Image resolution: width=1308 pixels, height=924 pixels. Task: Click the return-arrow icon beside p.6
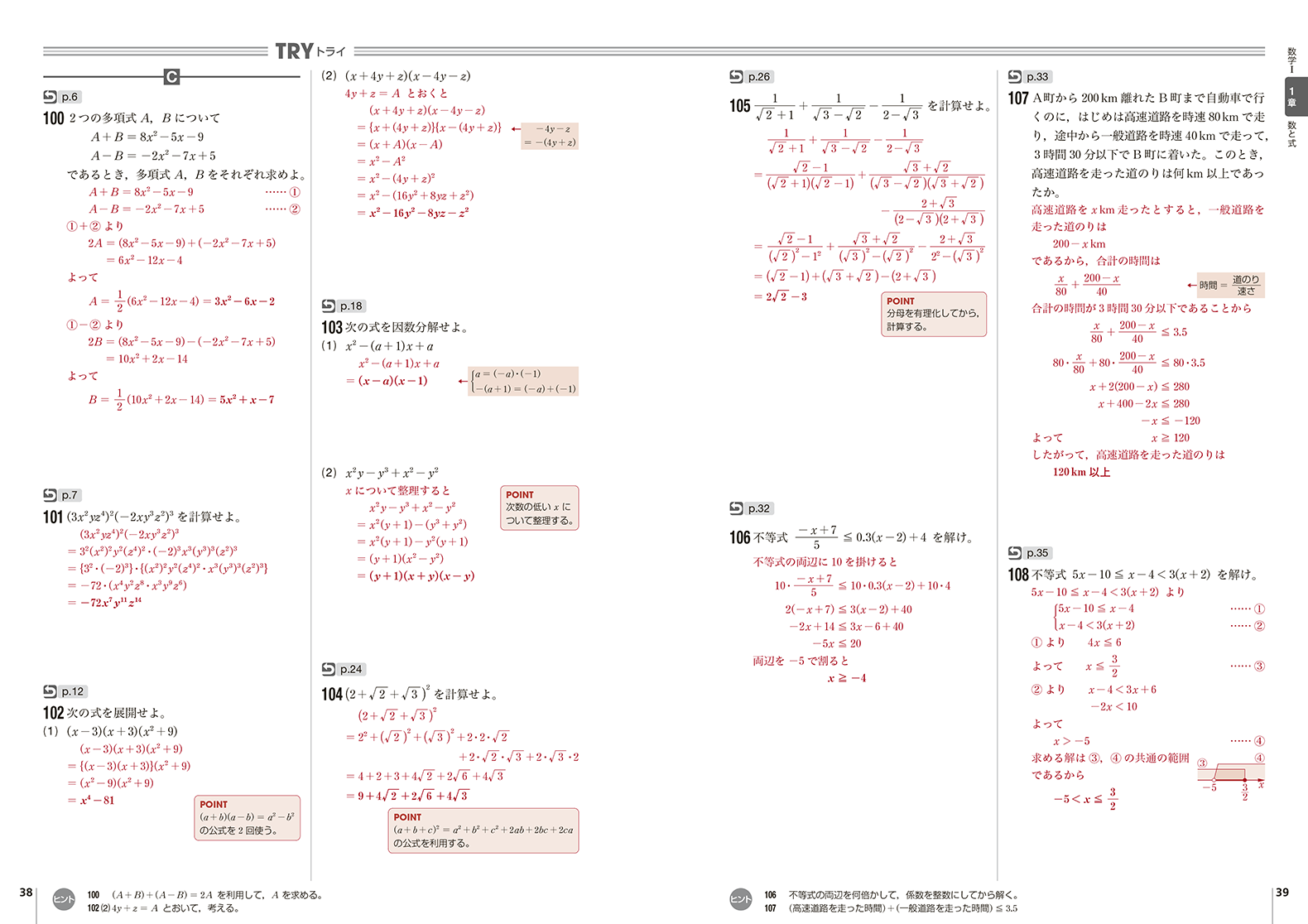[50, 97]
